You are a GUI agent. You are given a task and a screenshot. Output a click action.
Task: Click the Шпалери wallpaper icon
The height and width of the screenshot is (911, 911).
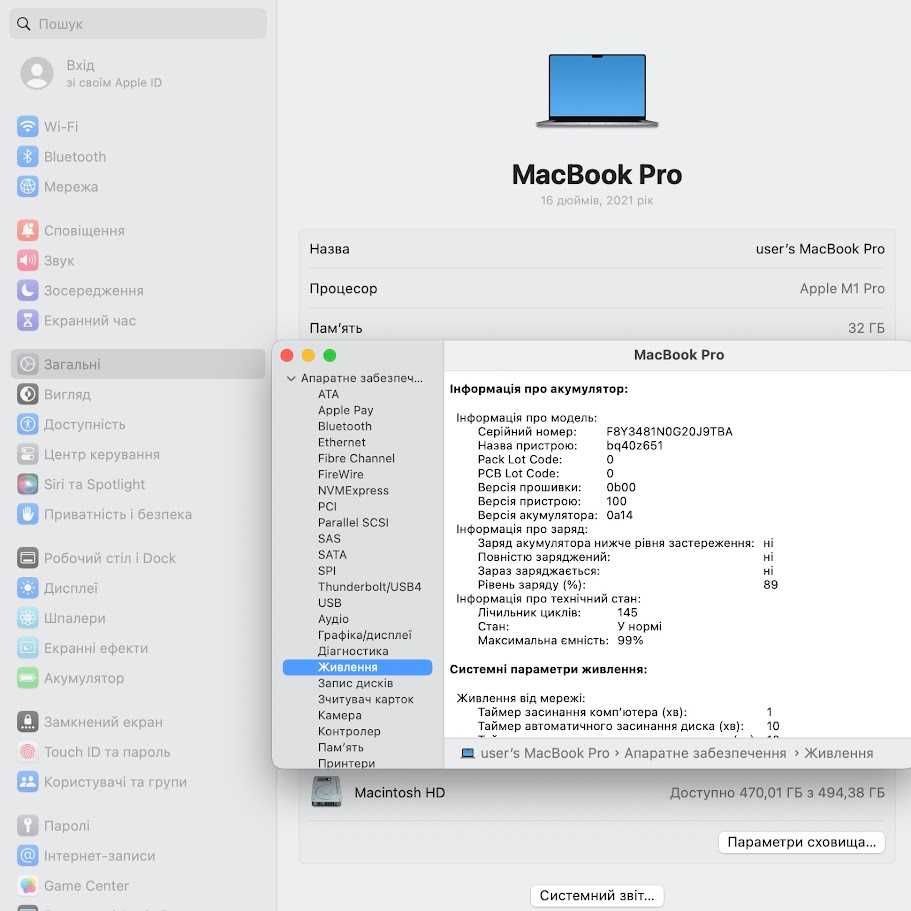point(27,618)
